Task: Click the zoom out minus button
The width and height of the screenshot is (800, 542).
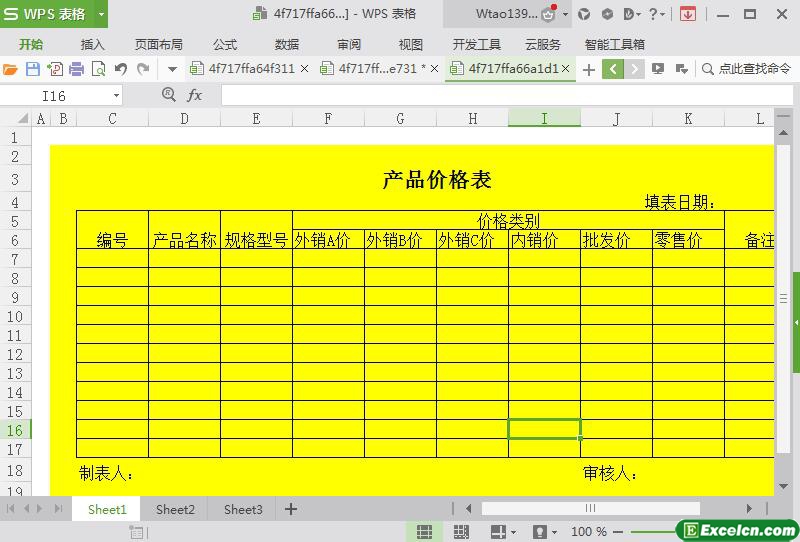Action: (x=618, y=532)
